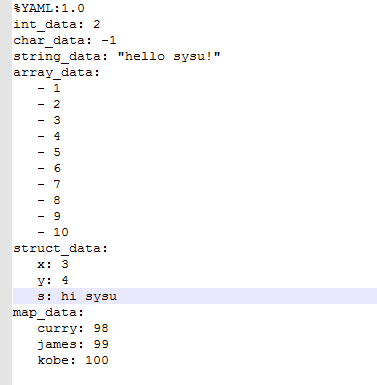
Task: Click the 'james: 99' entry
Action: (x=73, y=344)
